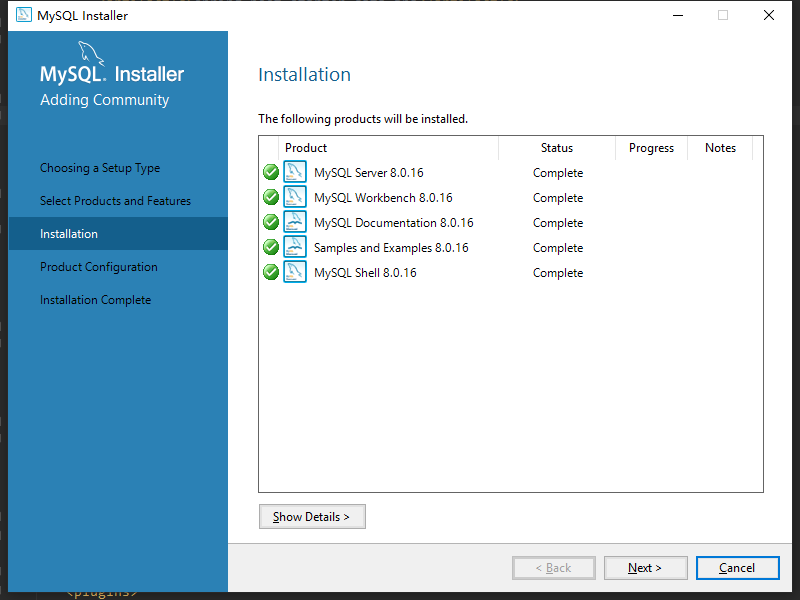
Task: Open the Choosing a Setup Type step
Action: [x=100, y=168]
